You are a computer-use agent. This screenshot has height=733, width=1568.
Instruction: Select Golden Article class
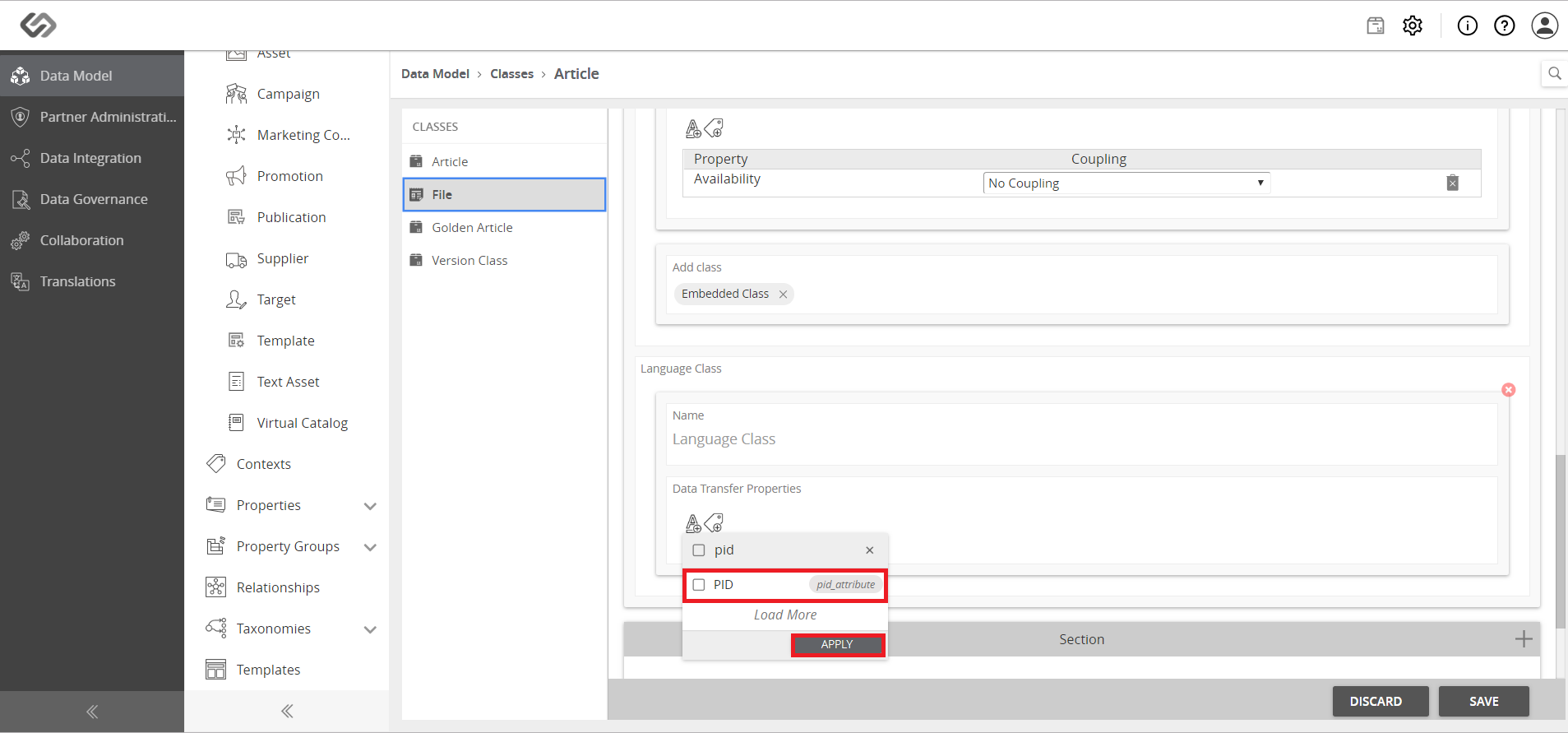pos(504,227)
